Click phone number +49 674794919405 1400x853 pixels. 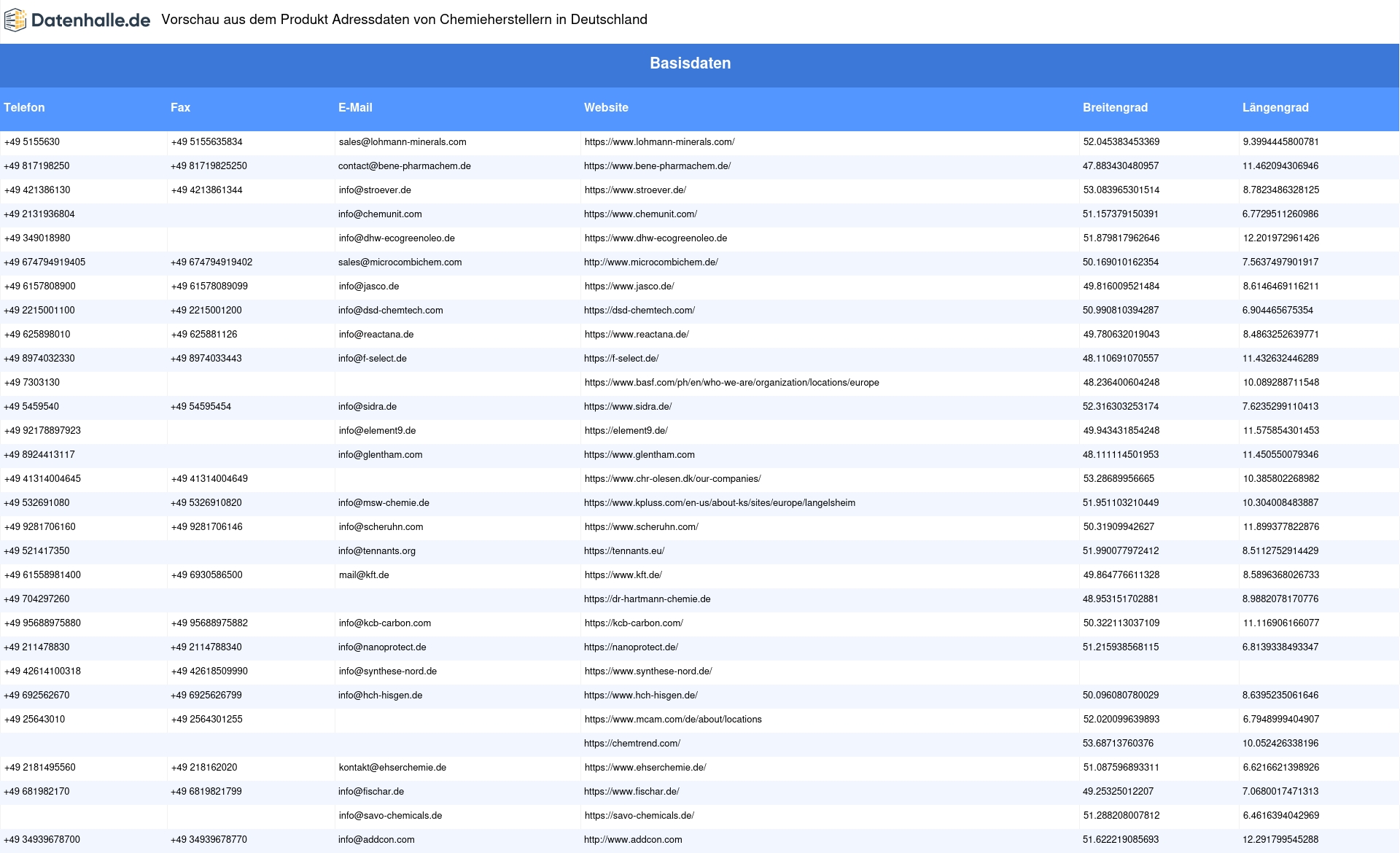tap(44, 262)
